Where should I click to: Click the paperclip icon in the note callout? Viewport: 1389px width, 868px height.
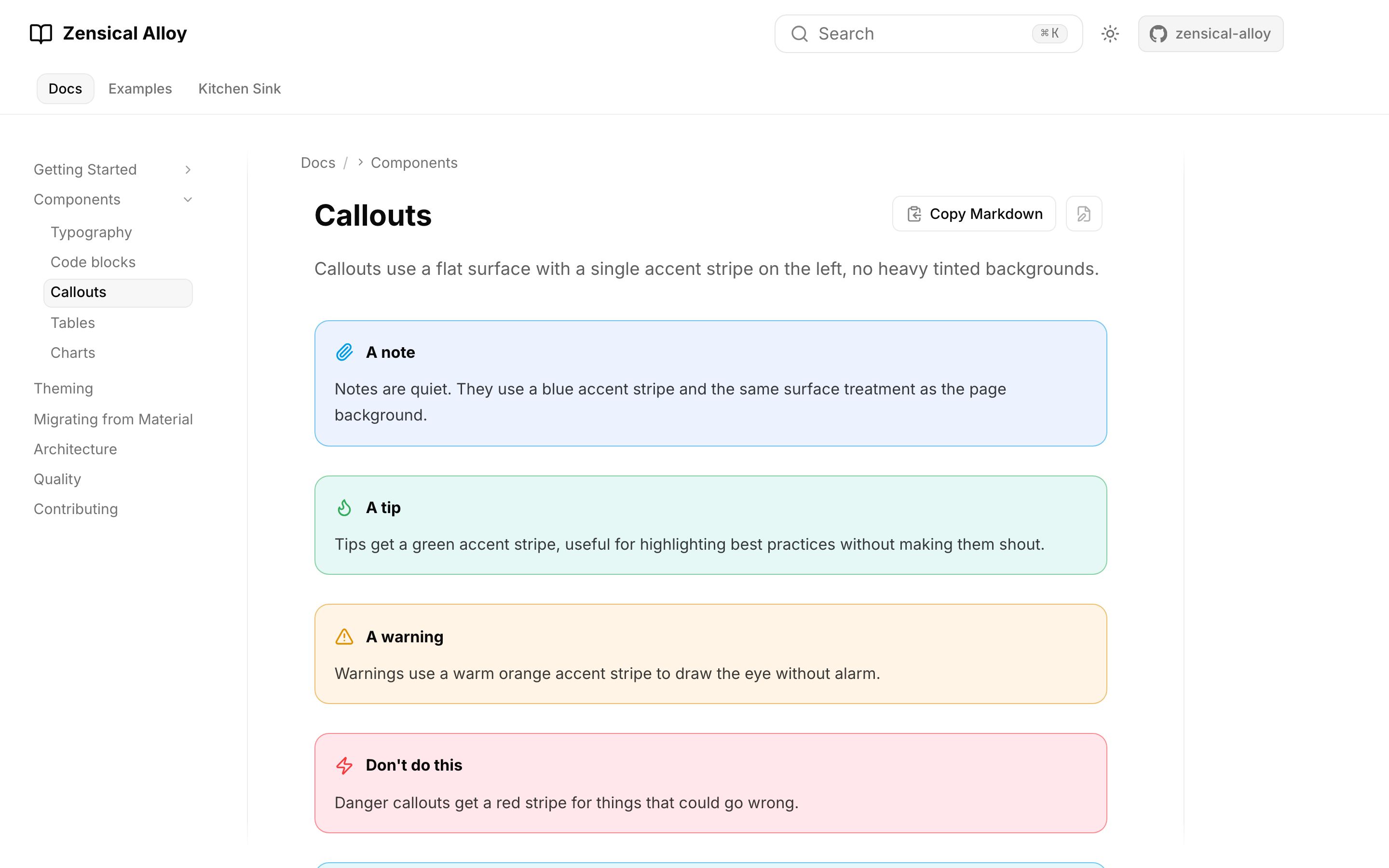344,352
